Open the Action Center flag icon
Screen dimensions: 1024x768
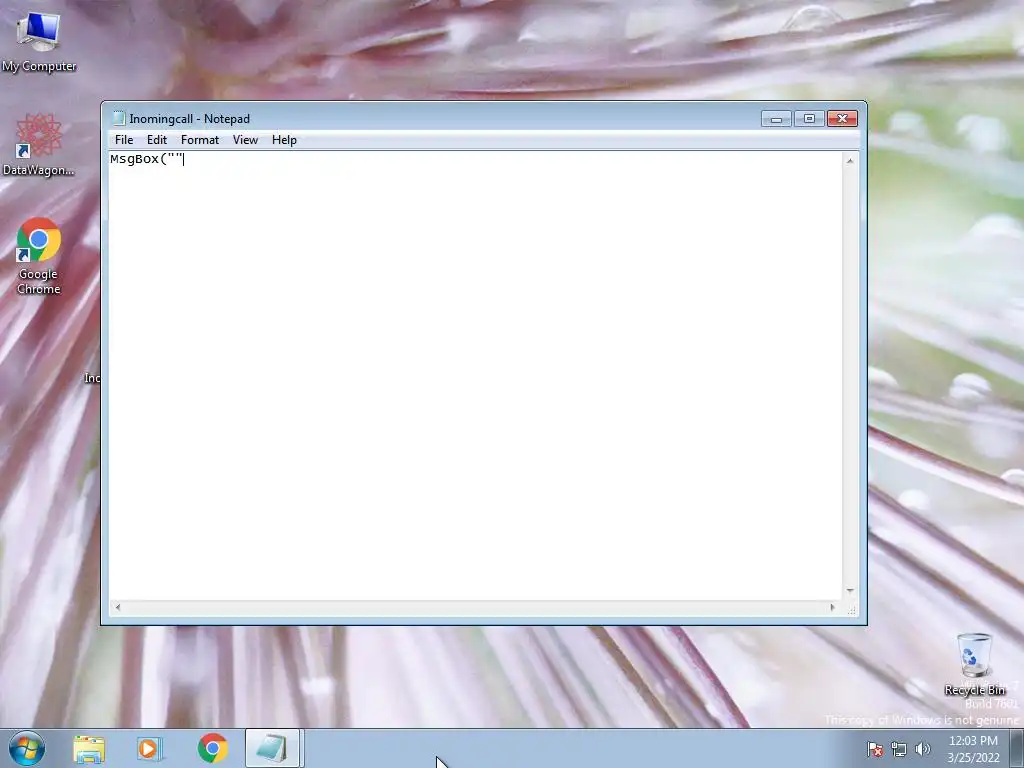click(874, 749)
